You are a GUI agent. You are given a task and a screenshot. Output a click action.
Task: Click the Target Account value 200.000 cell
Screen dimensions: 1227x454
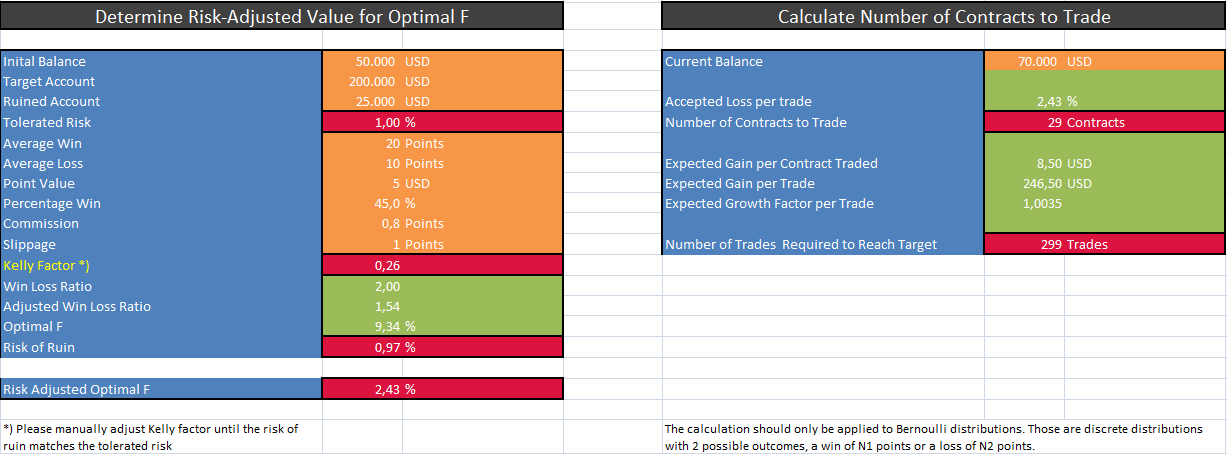coord(443,81)
